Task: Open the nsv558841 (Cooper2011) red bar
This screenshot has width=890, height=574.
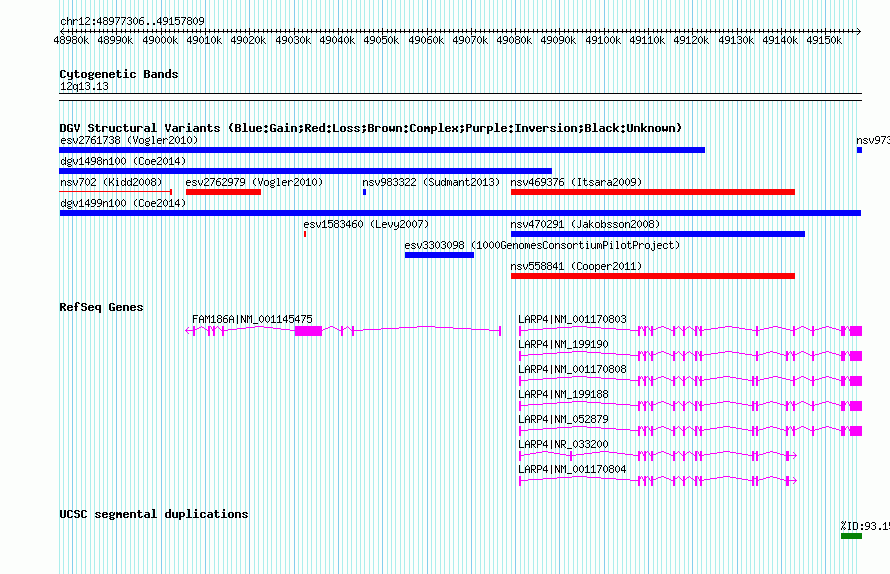Action: click(653, 276)
